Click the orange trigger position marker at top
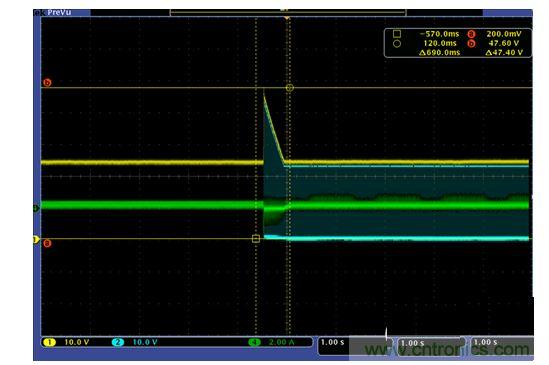 point(287,18)
